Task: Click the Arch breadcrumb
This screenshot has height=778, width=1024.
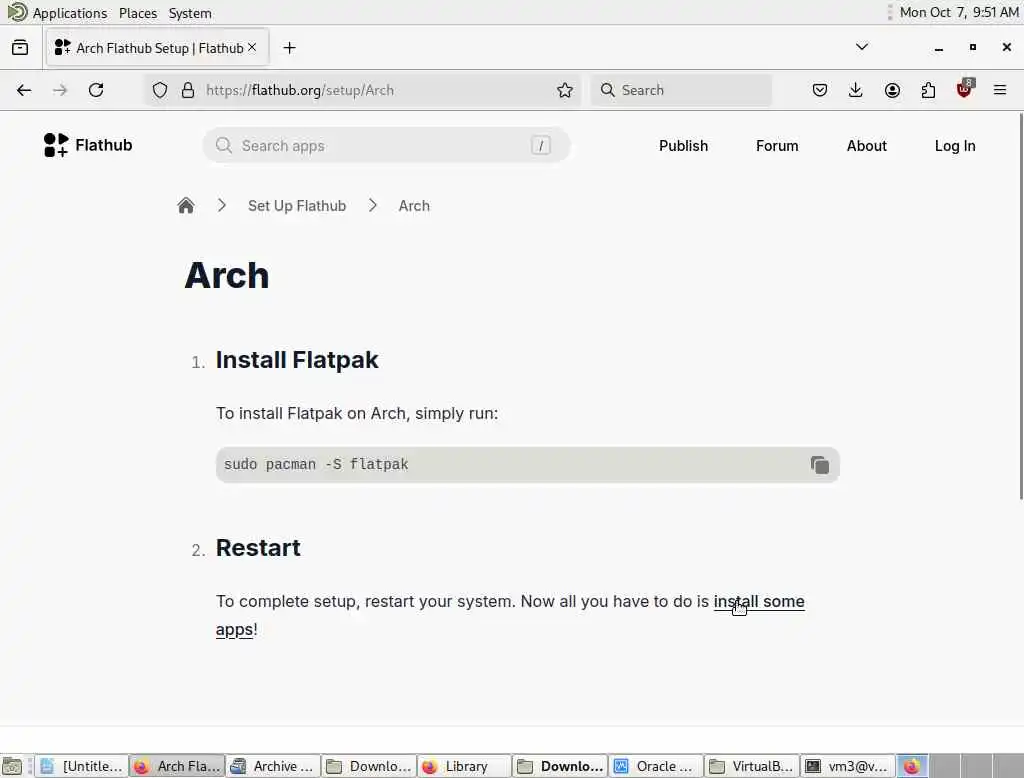Action: [414, 206]
